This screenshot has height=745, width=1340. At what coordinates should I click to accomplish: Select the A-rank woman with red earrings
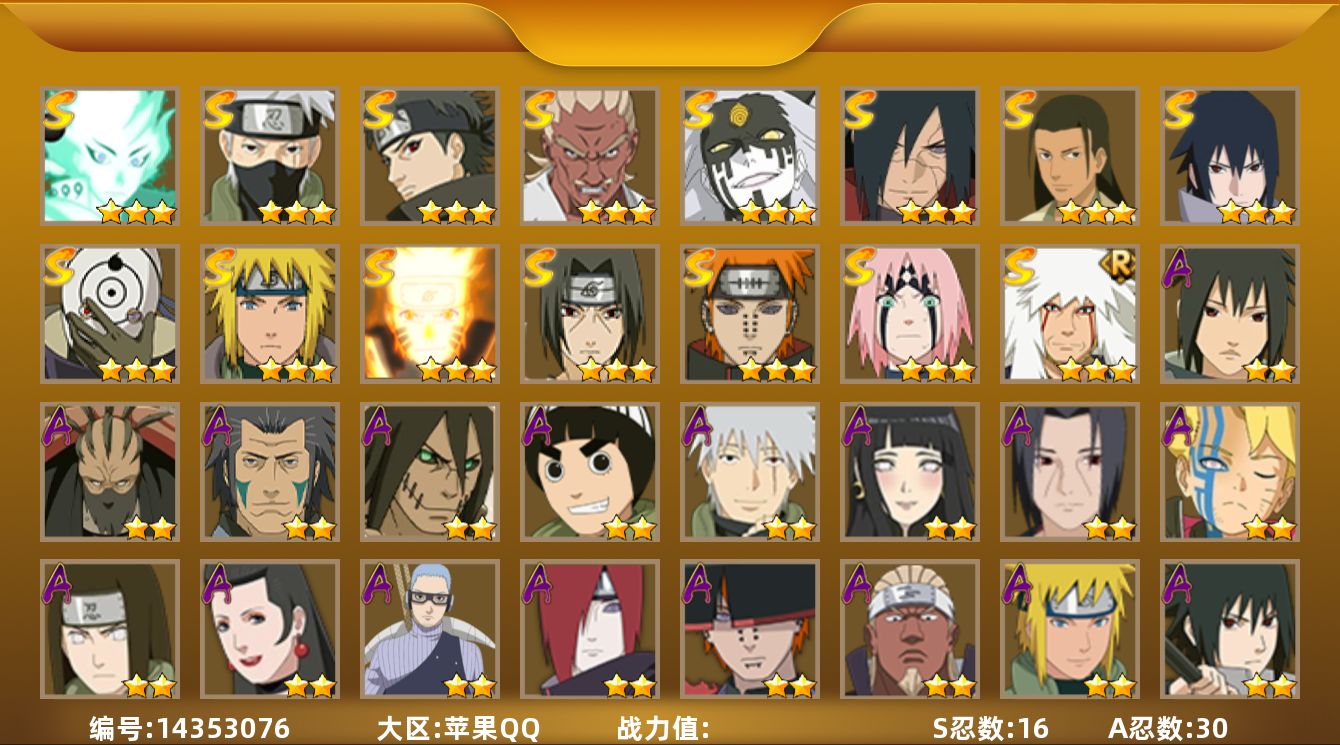[270, 630]
